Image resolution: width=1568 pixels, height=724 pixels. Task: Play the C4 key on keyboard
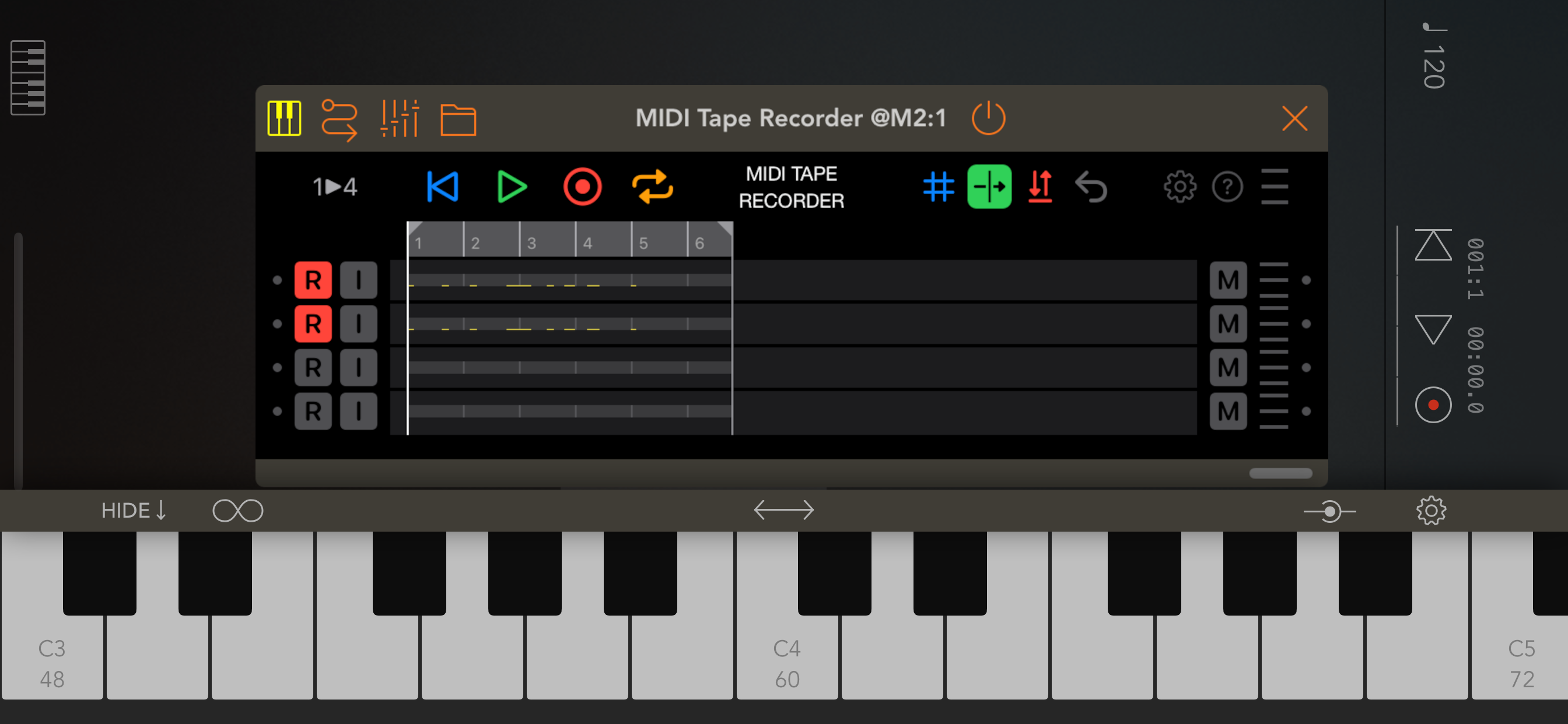(787, 657)
